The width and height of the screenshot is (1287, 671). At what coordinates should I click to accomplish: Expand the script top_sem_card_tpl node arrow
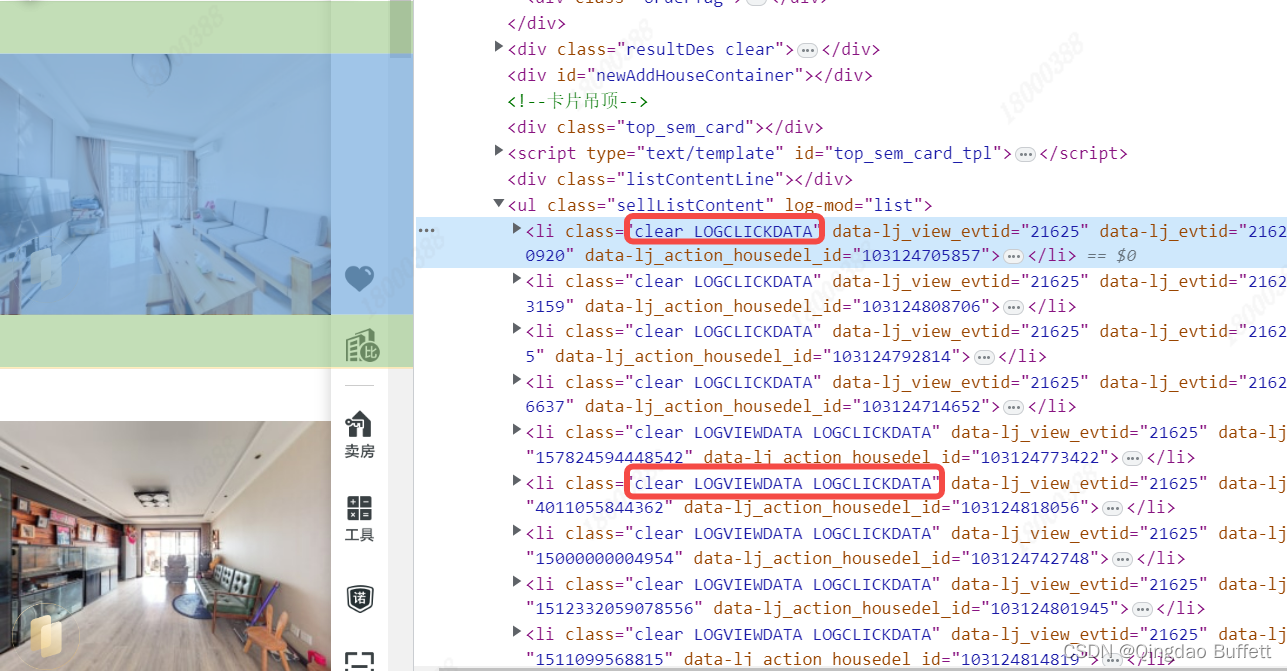pyautogui.click(x=499, y=151)
